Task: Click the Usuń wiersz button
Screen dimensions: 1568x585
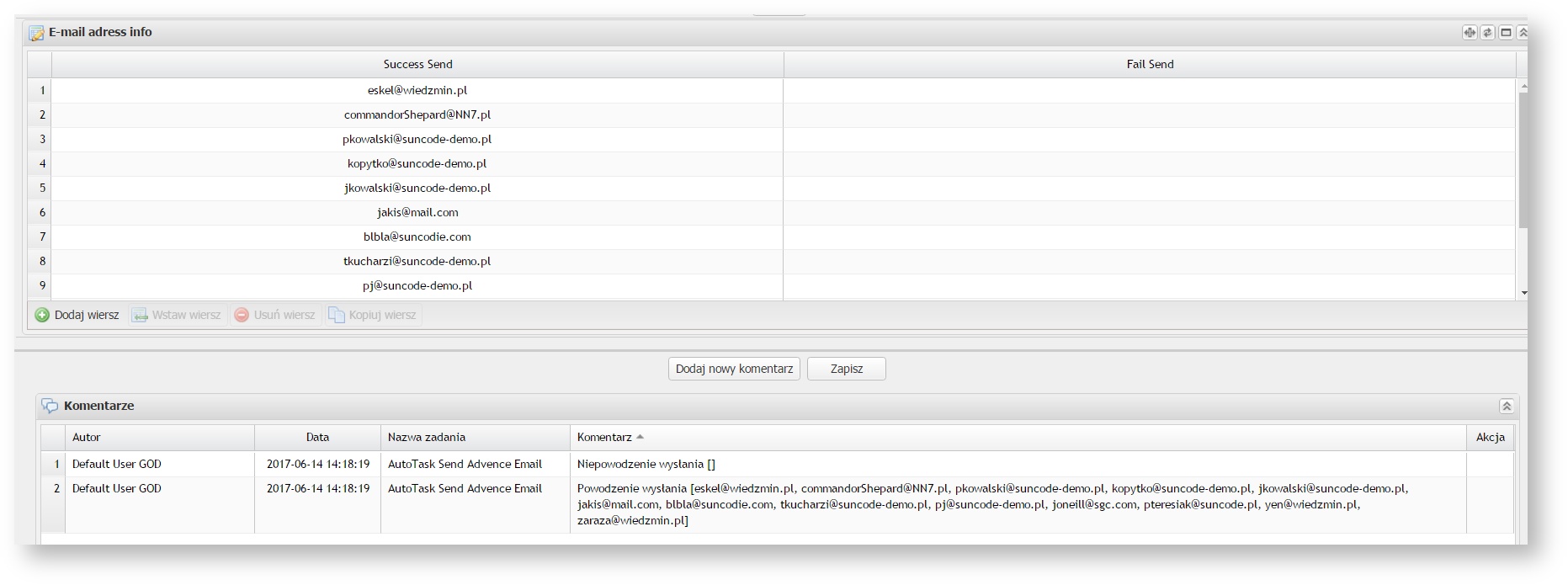Action: (x=275, y=315)
